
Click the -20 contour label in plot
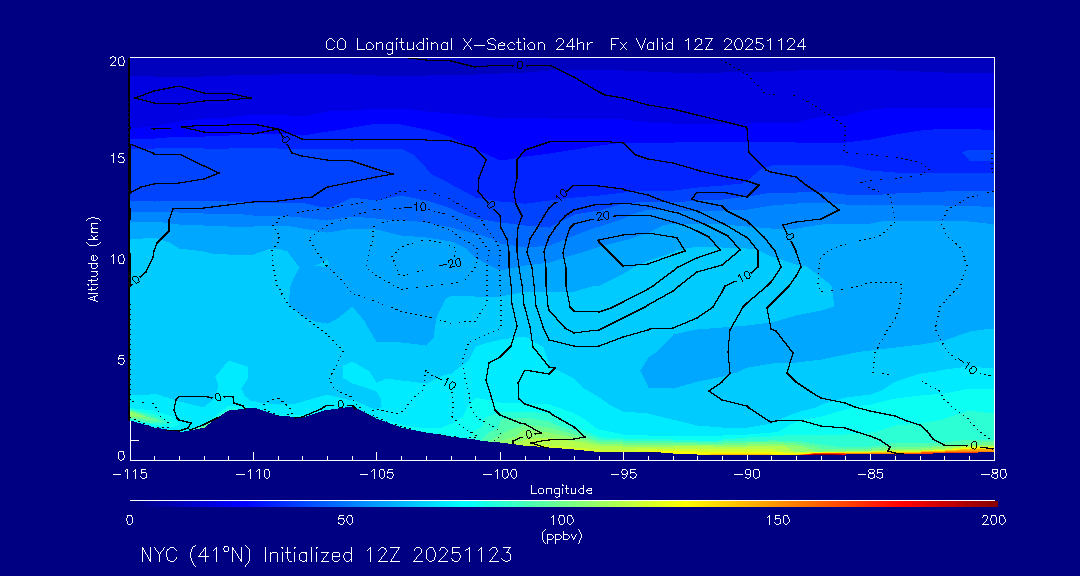(x=452, y=263)
